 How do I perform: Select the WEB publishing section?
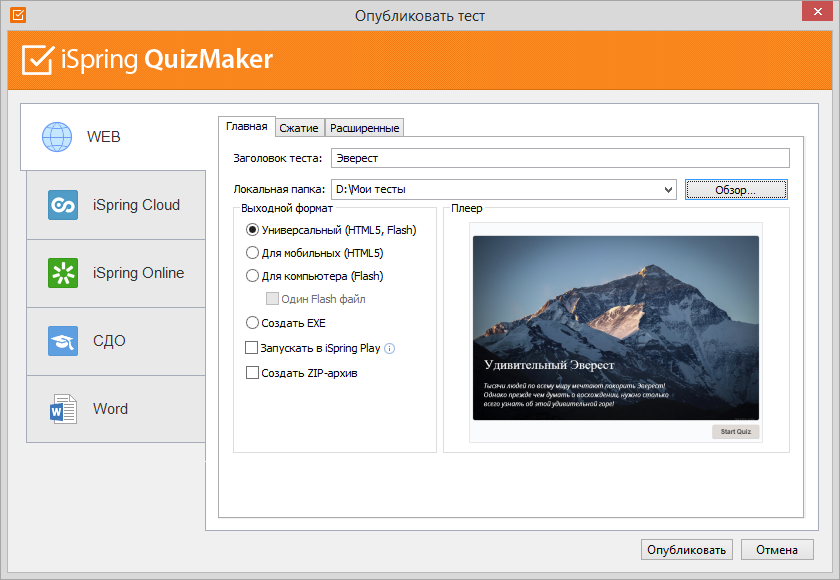pyautogui.click(x=113, y=137)
